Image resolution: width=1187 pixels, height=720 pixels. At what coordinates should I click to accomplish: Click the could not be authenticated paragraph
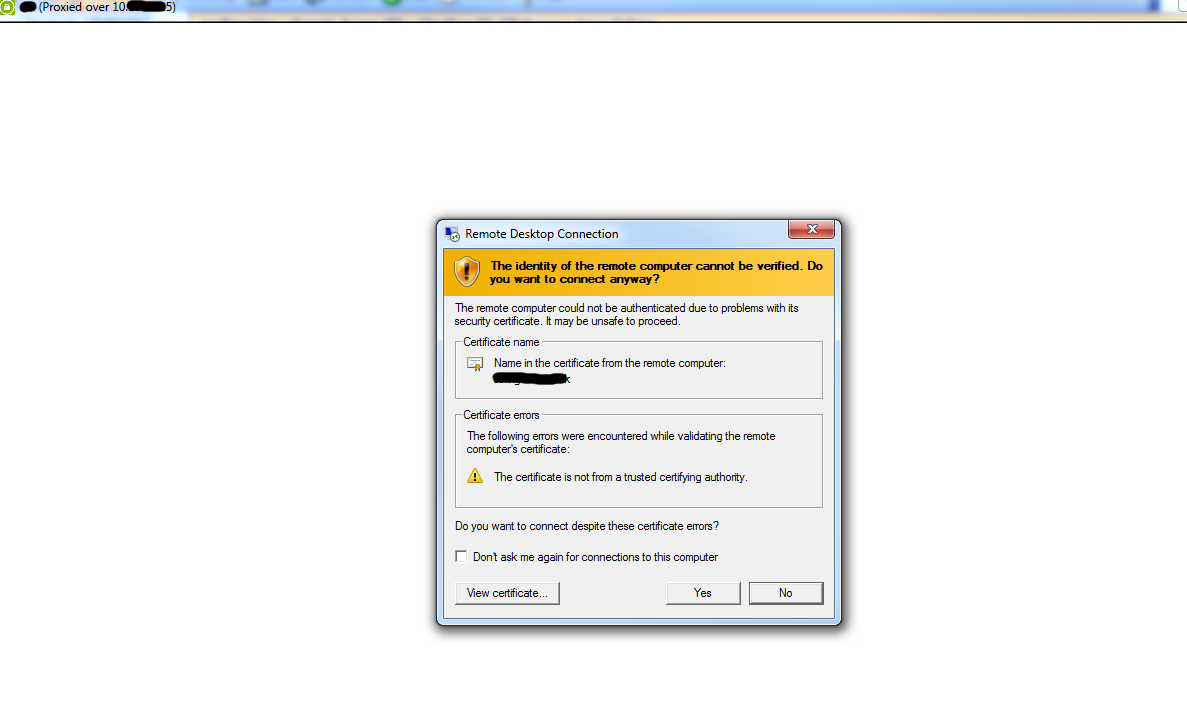coord(626,314)
